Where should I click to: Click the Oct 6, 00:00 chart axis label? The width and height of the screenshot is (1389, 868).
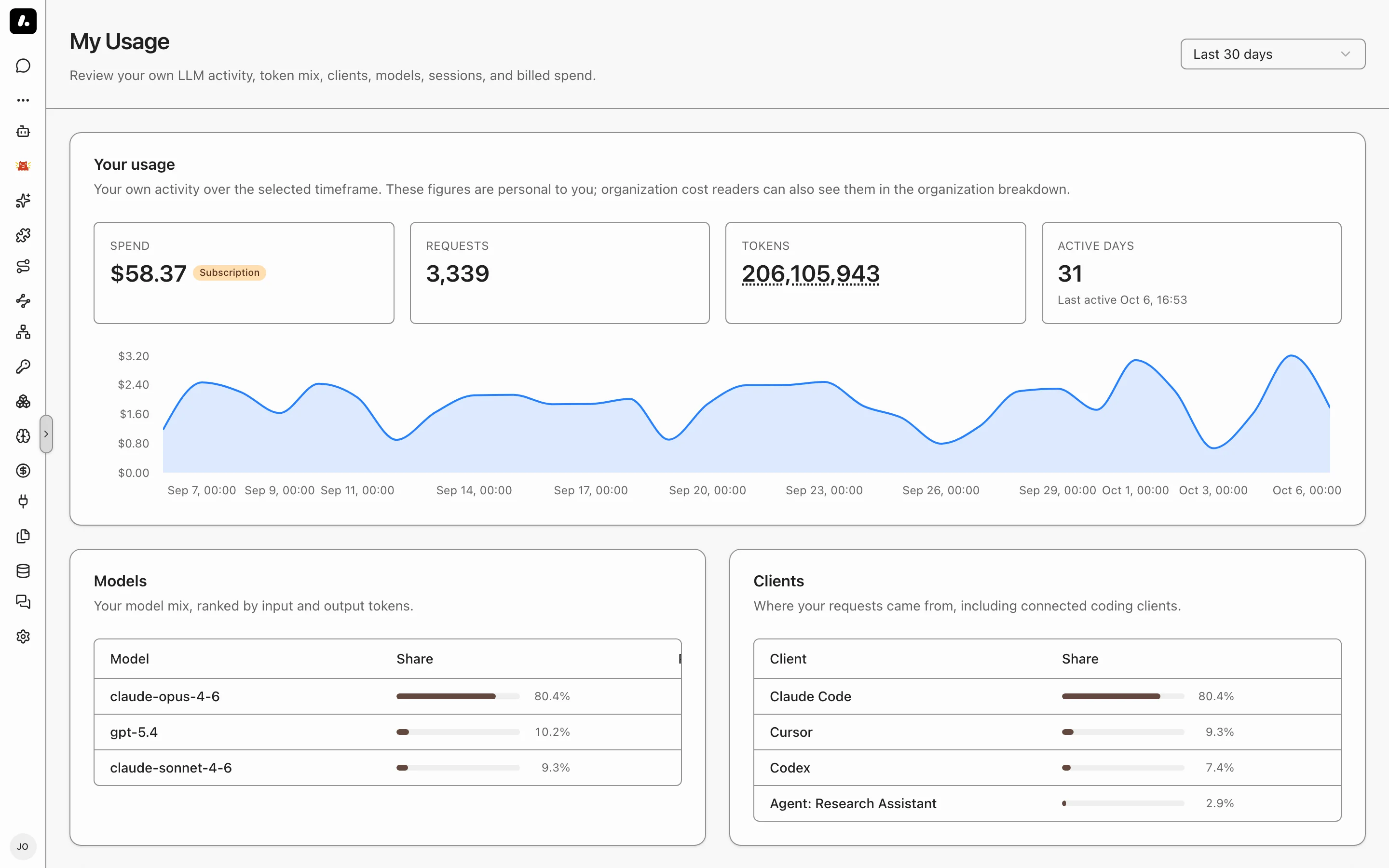[x=1307, y=490]
